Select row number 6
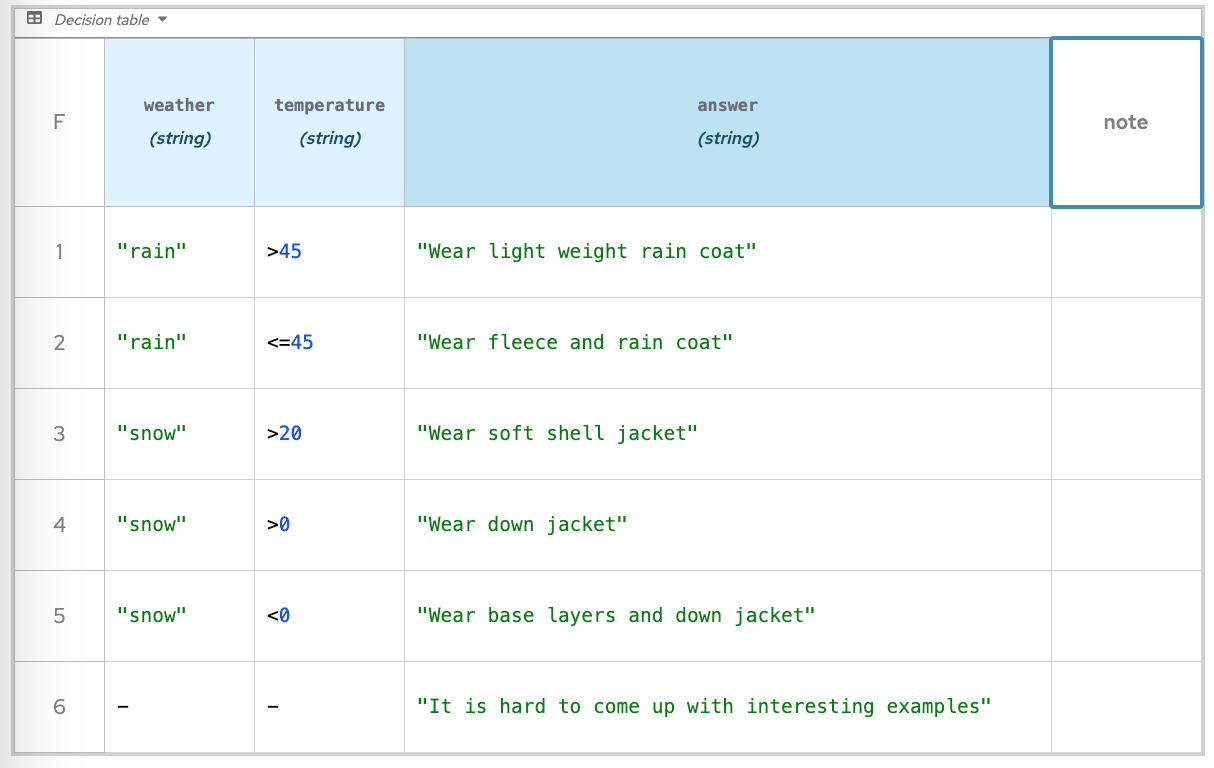Viewport: 1214px width, 768px height. coord(59,707)
